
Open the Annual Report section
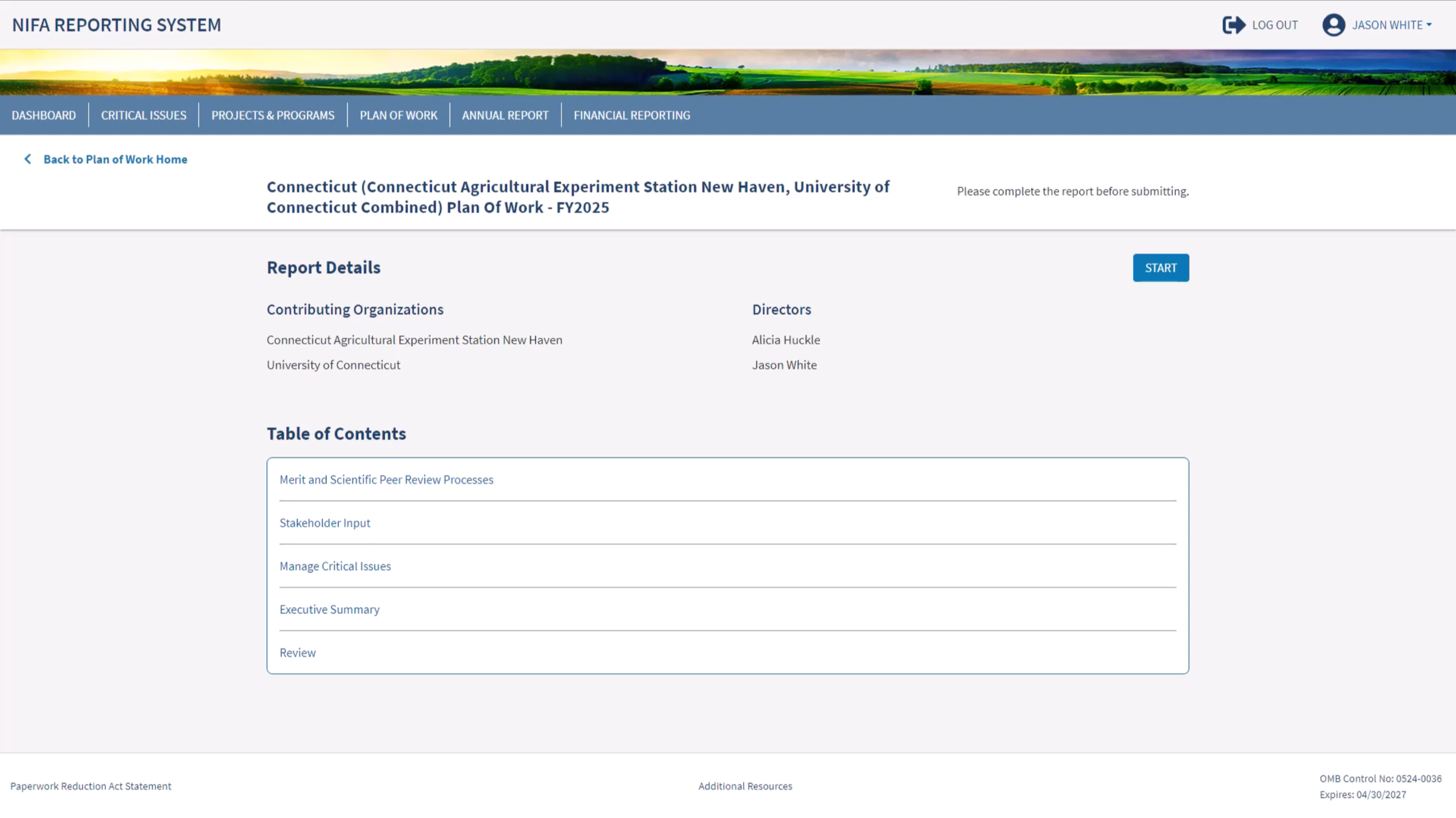click(x=505, y=115)
